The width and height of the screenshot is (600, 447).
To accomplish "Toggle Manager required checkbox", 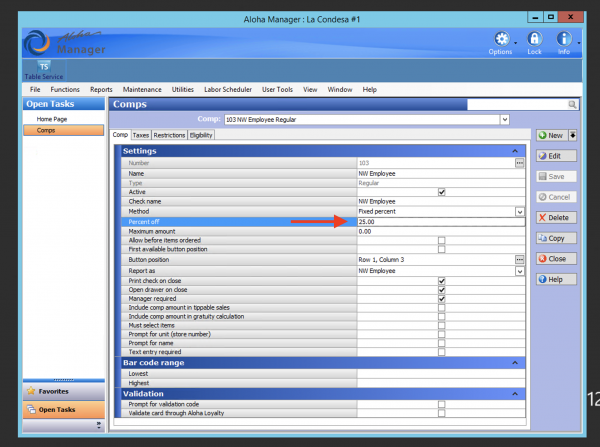I will pos(442,299).
